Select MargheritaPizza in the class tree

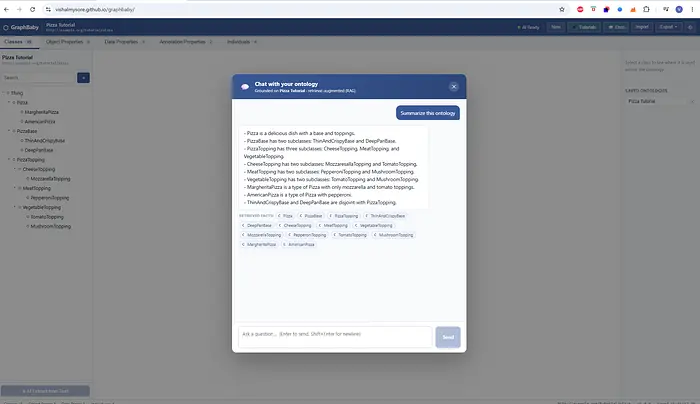click(x=41, y=112)
